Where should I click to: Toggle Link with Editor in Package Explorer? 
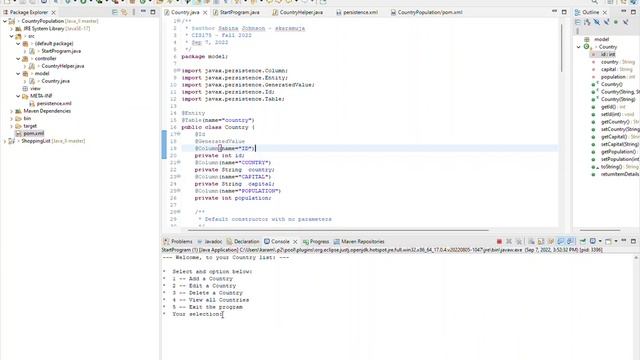[124, 12]
